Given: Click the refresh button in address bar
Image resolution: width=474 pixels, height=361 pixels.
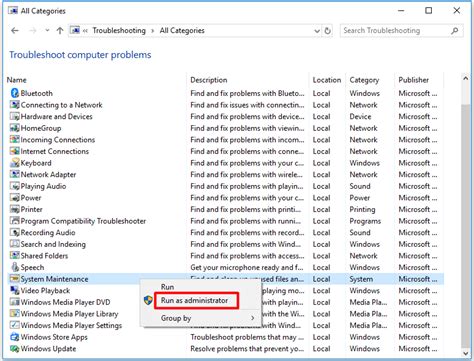Looking at the screenshot, I should [328, 31].
